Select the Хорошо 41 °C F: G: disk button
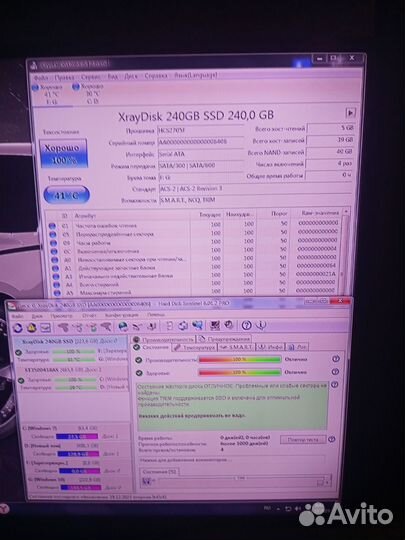405x540 pixels. click(x=51, y=94)
